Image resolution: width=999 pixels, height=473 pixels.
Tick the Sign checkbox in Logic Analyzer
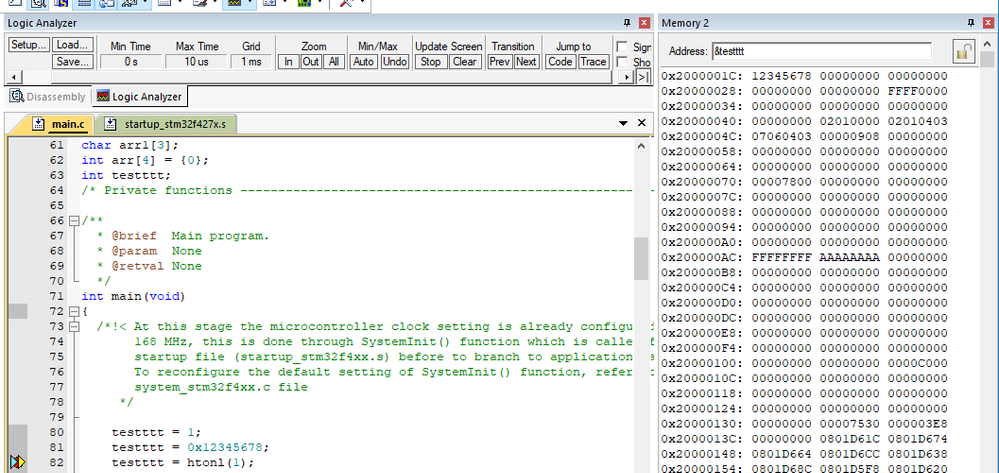(622, 47)
